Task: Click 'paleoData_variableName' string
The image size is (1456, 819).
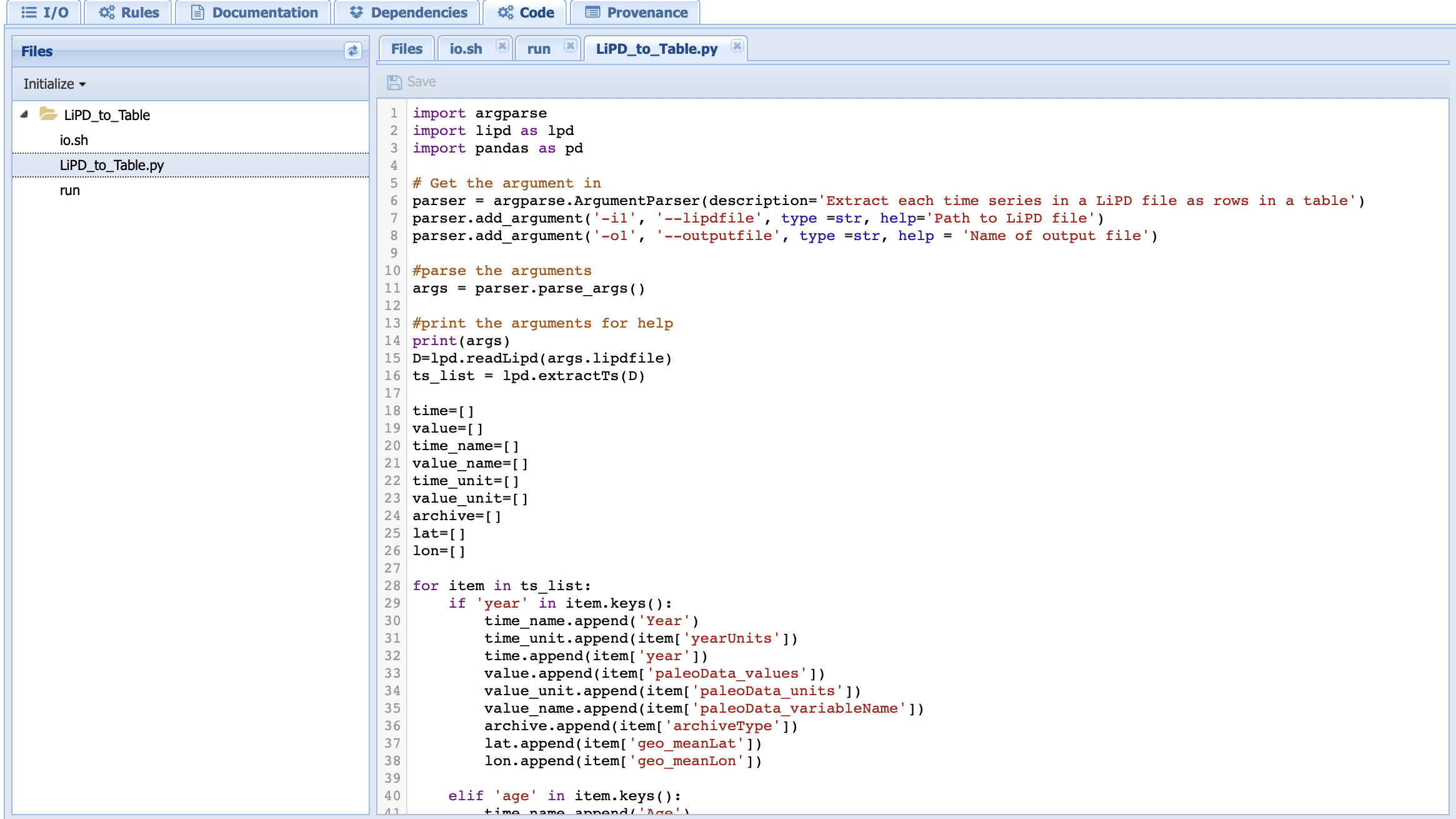Action: pyautogui.click(x=799, y=708)
